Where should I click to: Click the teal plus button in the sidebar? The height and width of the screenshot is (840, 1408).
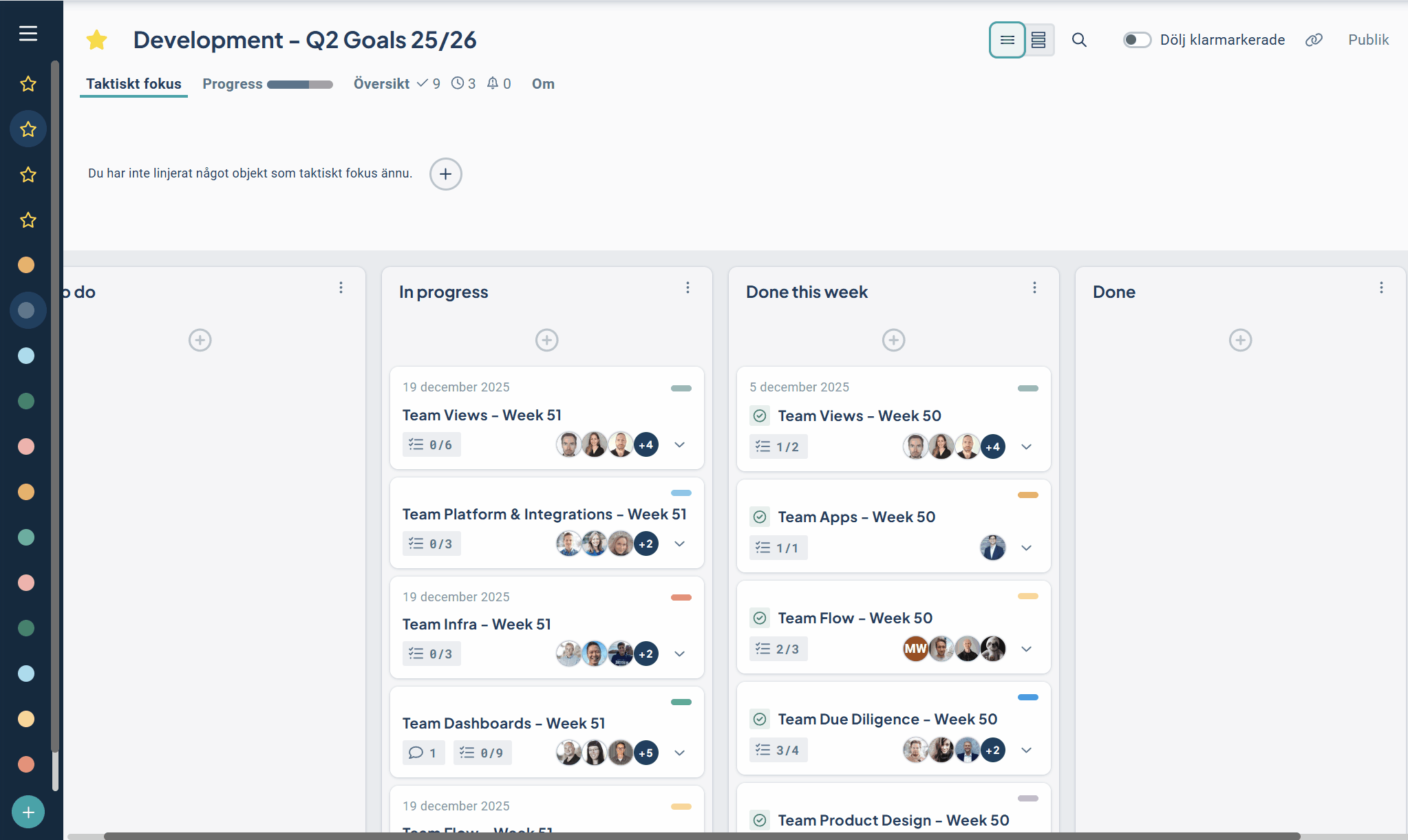(28, 812)
